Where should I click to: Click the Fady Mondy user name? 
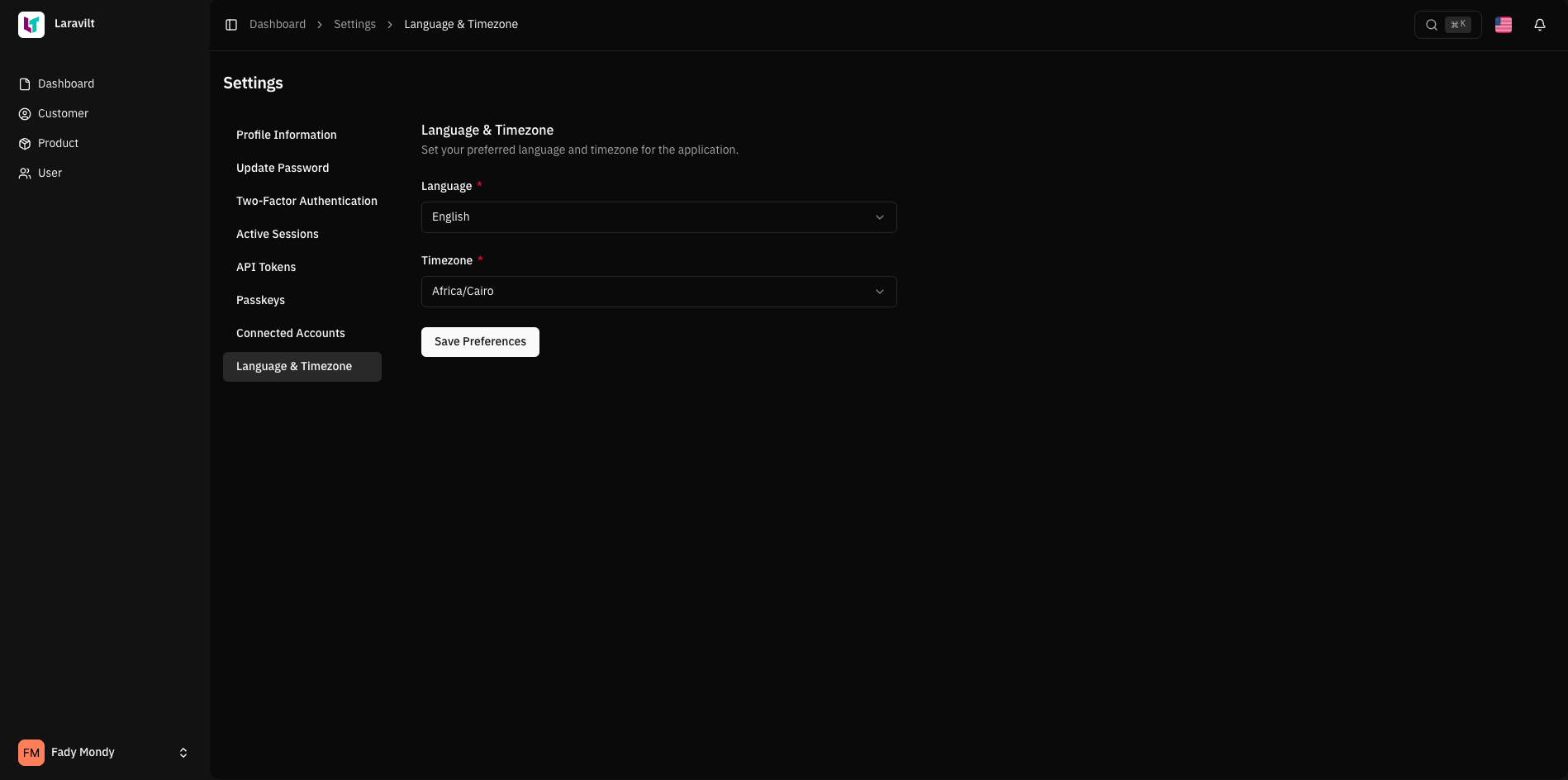pos(83,753)
